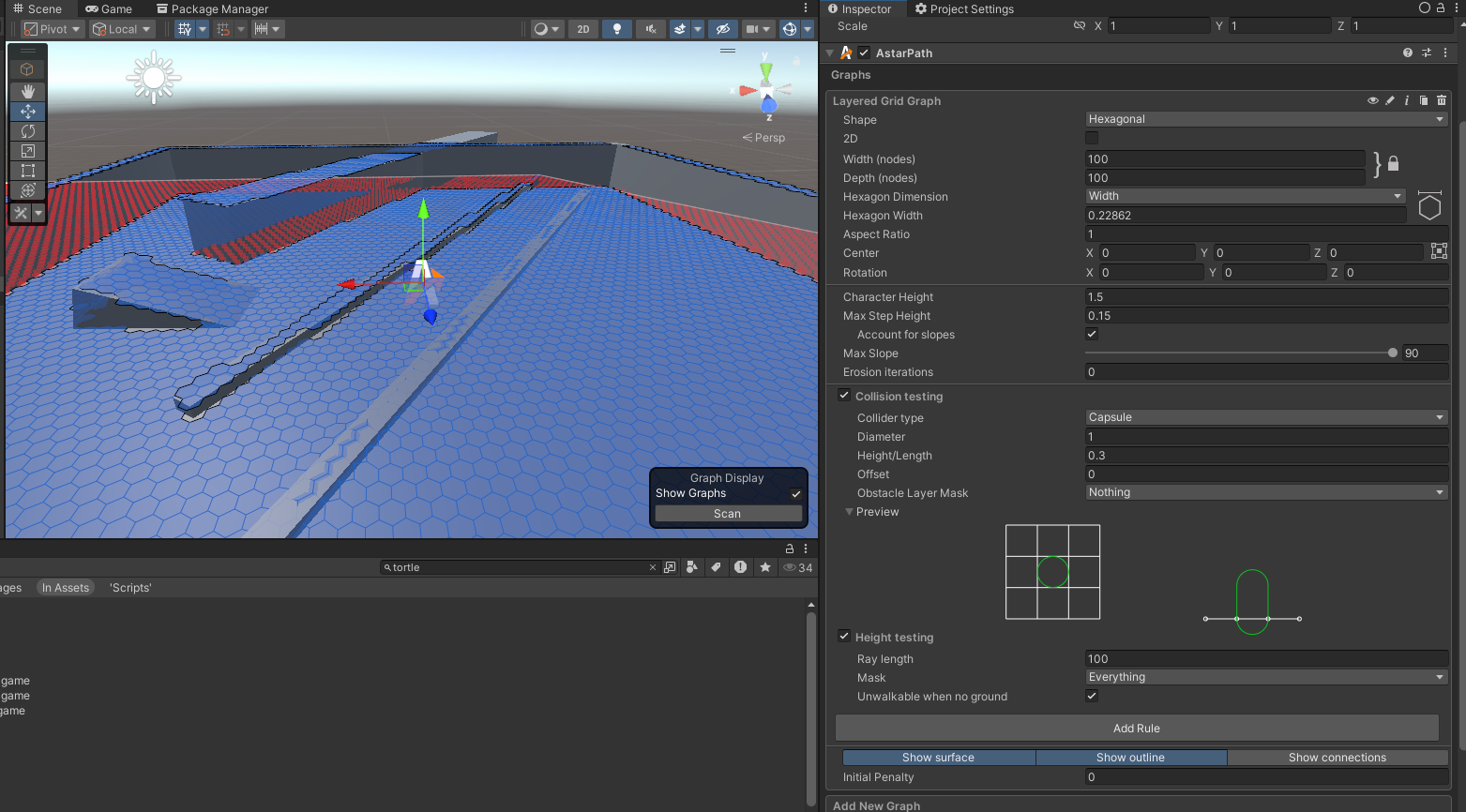
Task: Select the Move tool in scene toolbar
Action: pos(27,112)
